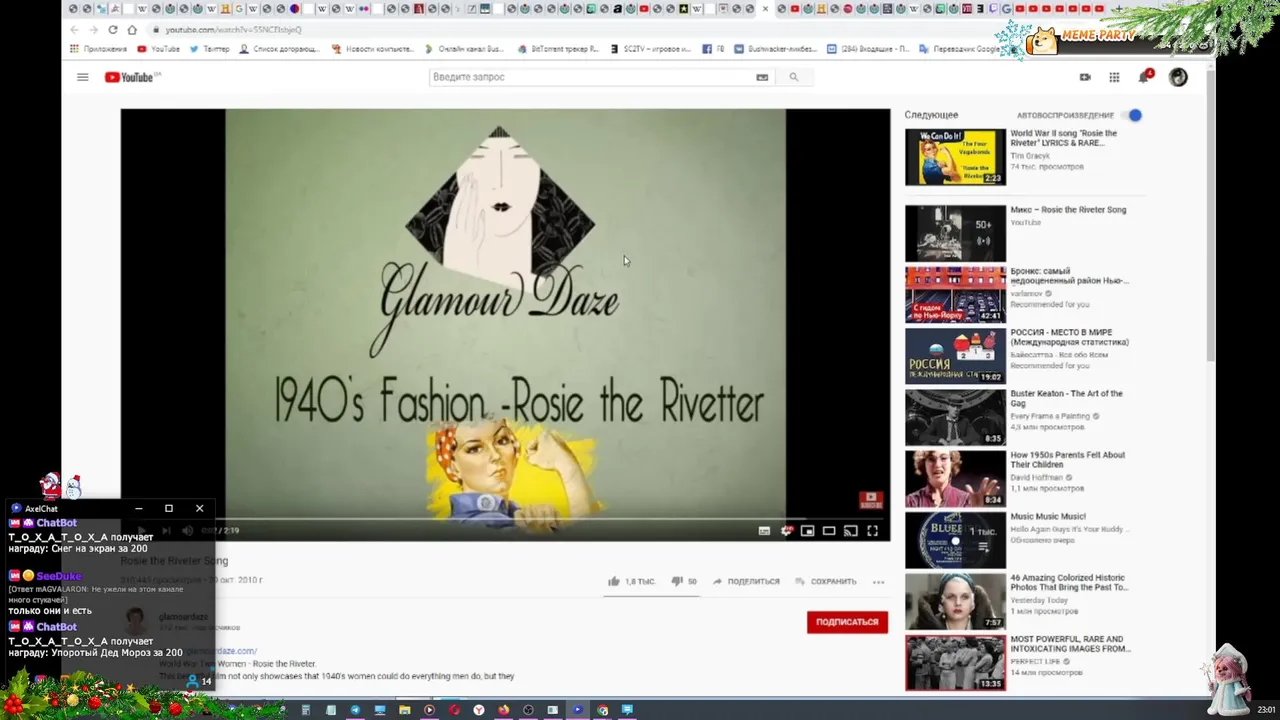Open Chrome from the taskbar

[602, 710]
